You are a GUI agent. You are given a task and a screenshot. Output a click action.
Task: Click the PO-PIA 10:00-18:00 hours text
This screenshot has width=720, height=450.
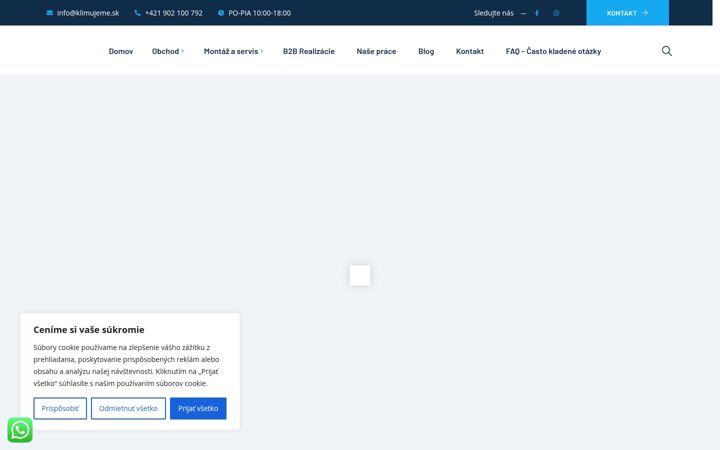coord(259,13)
